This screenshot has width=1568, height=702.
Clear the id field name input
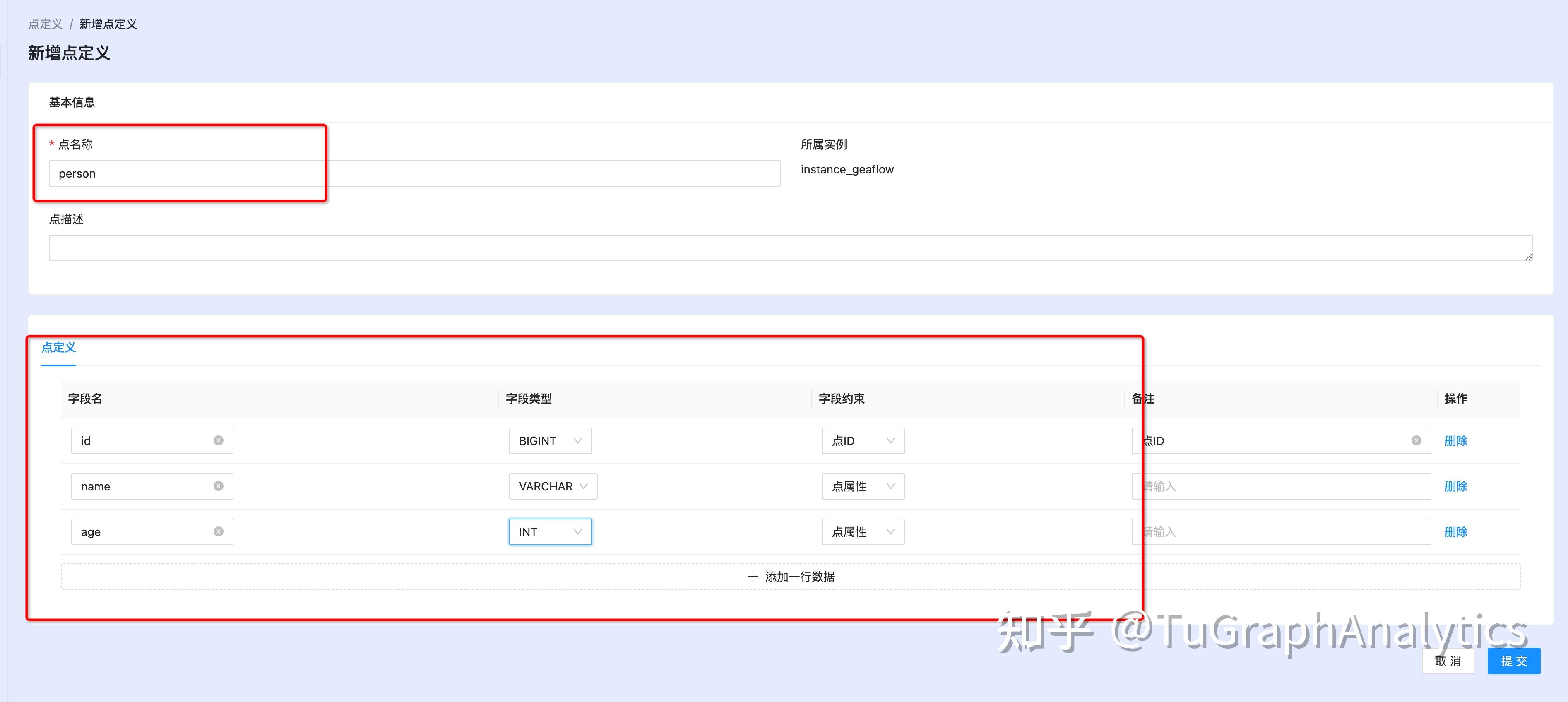point(219,440)
